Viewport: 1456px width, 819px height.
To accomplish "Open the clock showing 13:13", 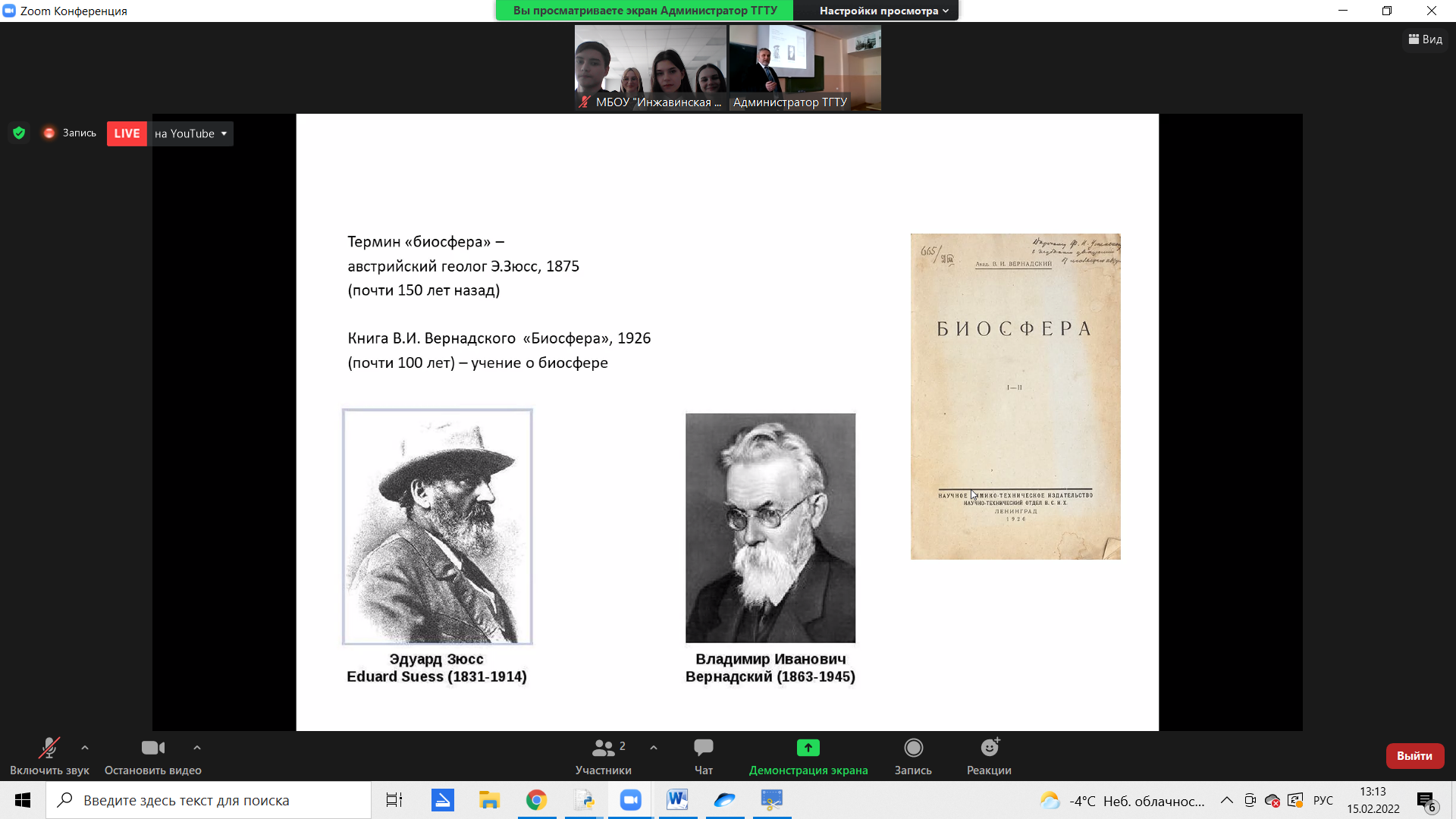I will (x=1373, y=800).
